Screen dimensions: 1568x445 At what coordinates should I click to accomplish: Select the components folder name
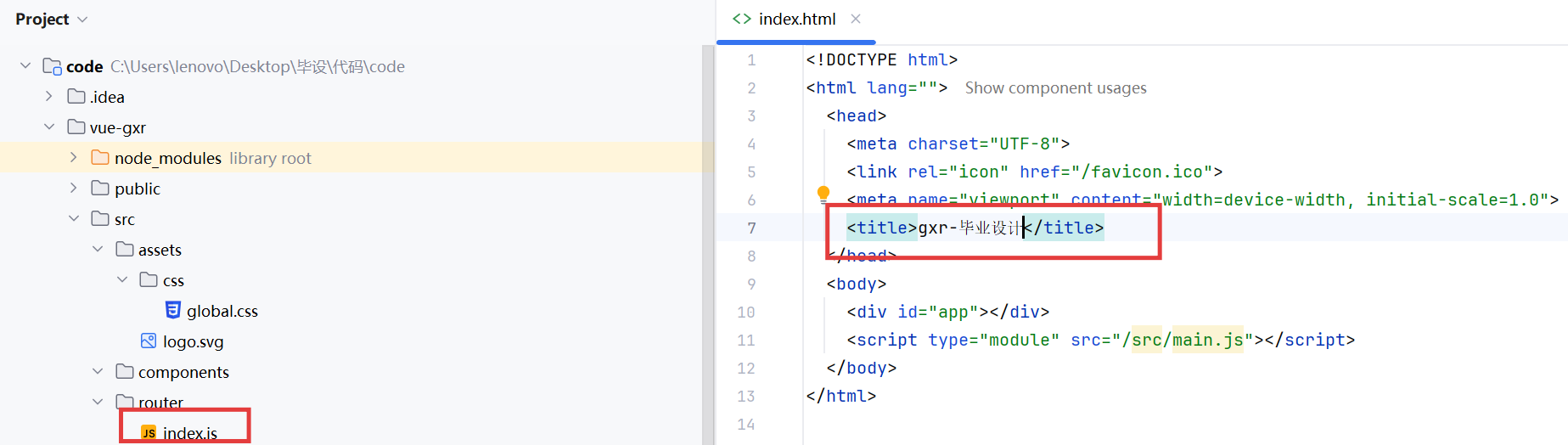click(x=183, y=372)
